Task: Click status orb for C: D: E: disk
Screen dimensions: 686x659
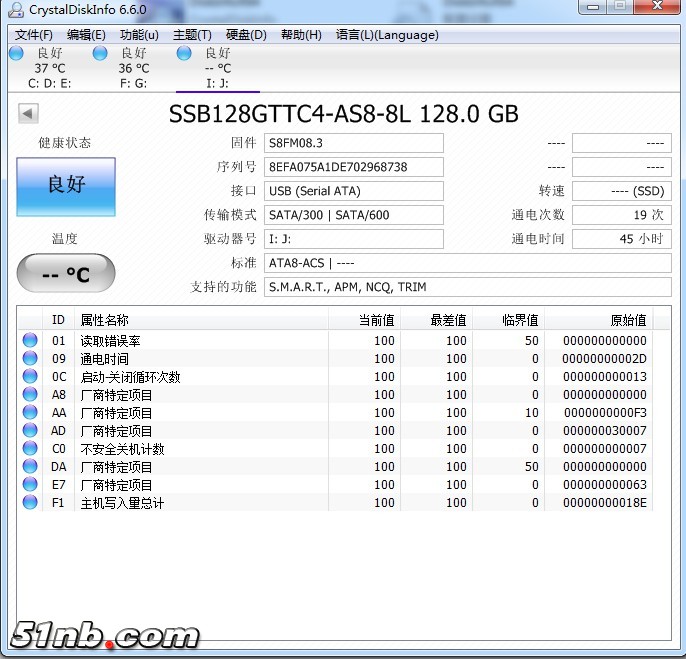Action: (16, 53)
